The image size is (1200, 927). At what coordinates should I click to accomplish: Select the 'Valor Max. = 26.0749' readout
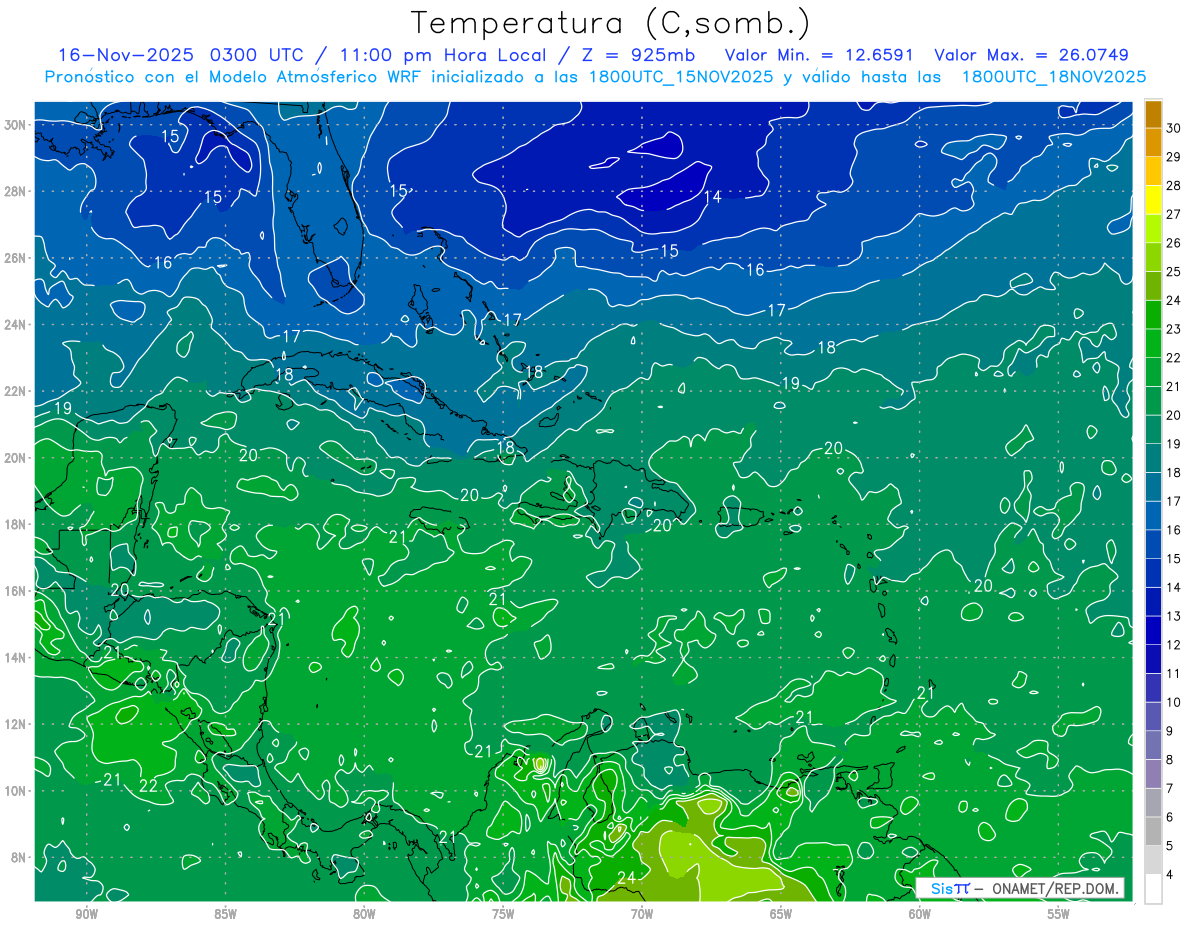point(1031,55)
